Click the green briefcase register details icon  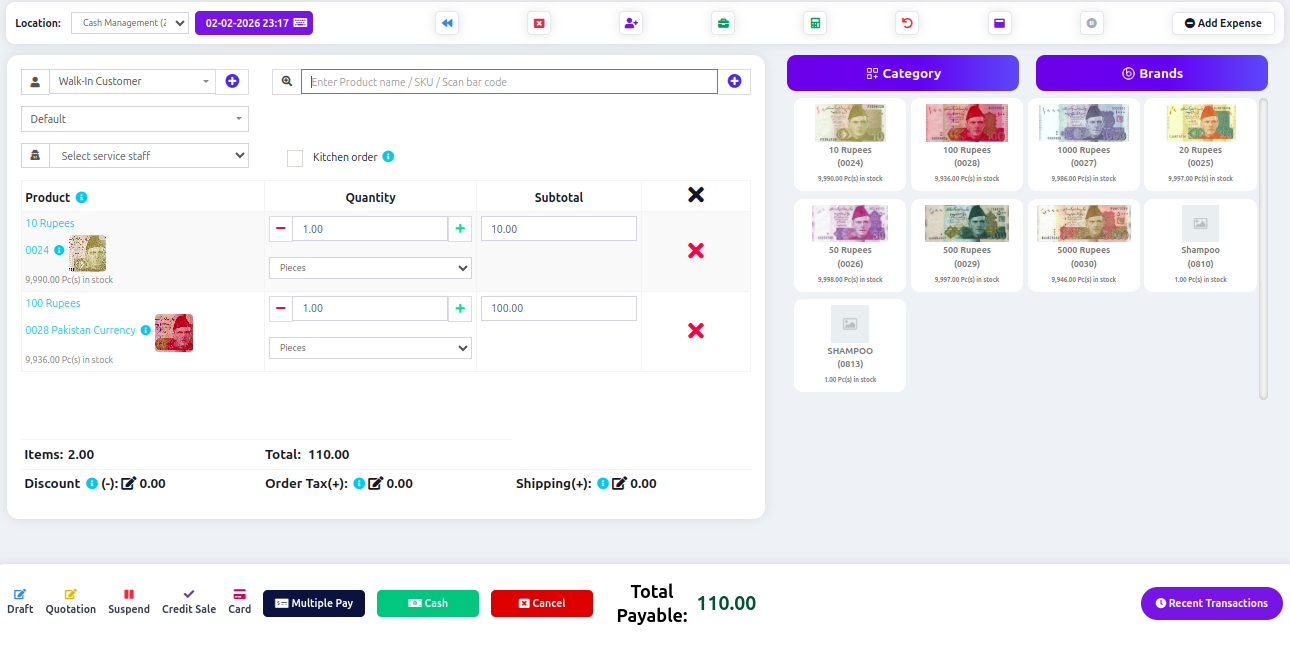pos(723,23)
